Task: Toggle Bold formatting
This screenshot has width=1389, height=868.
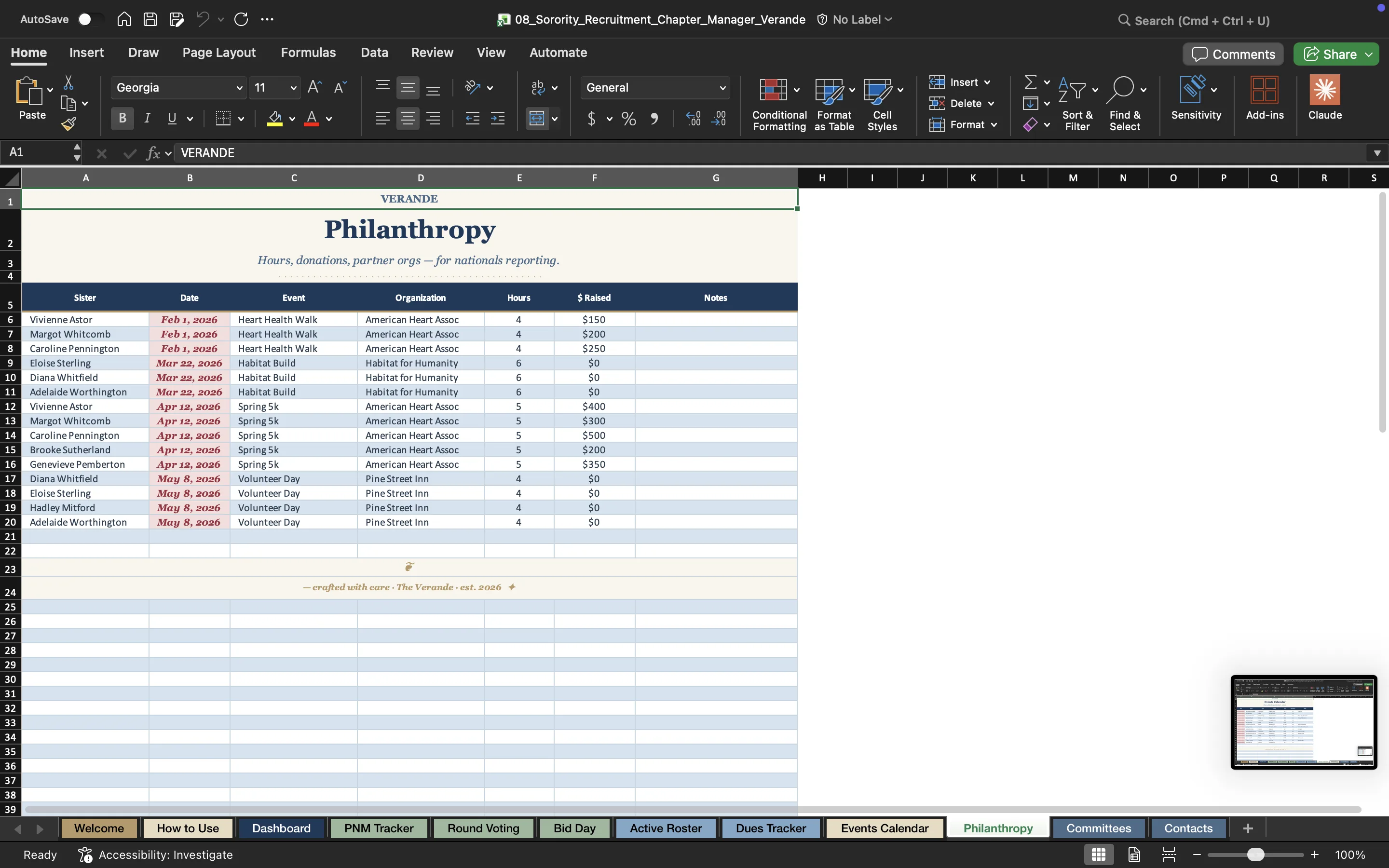Action: (x=122, y=118)
